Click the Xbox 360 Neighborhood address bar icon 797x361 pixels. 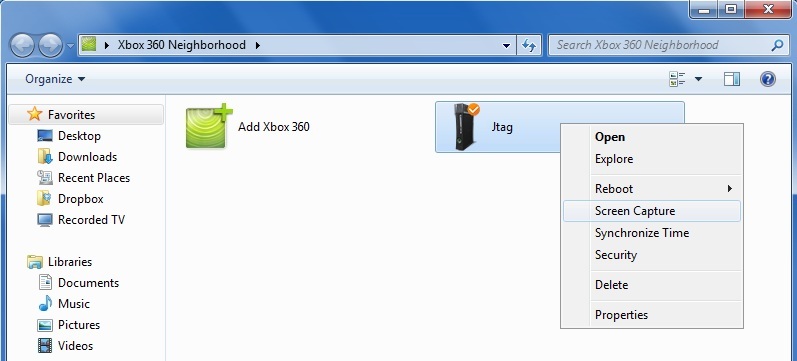click(x=88, y=45)
